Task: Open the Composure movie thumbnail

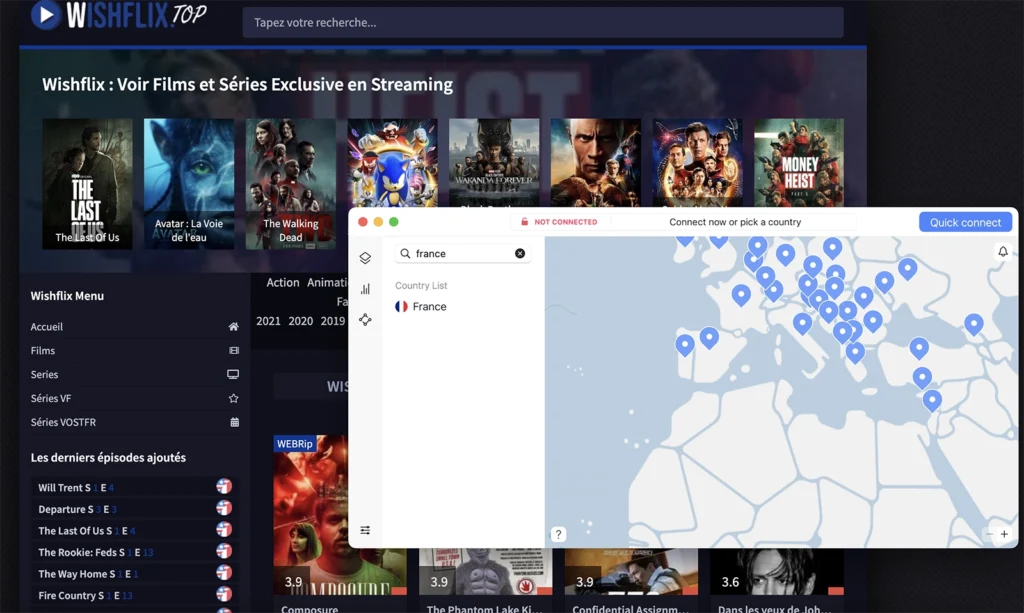Action: click(311, 516)
